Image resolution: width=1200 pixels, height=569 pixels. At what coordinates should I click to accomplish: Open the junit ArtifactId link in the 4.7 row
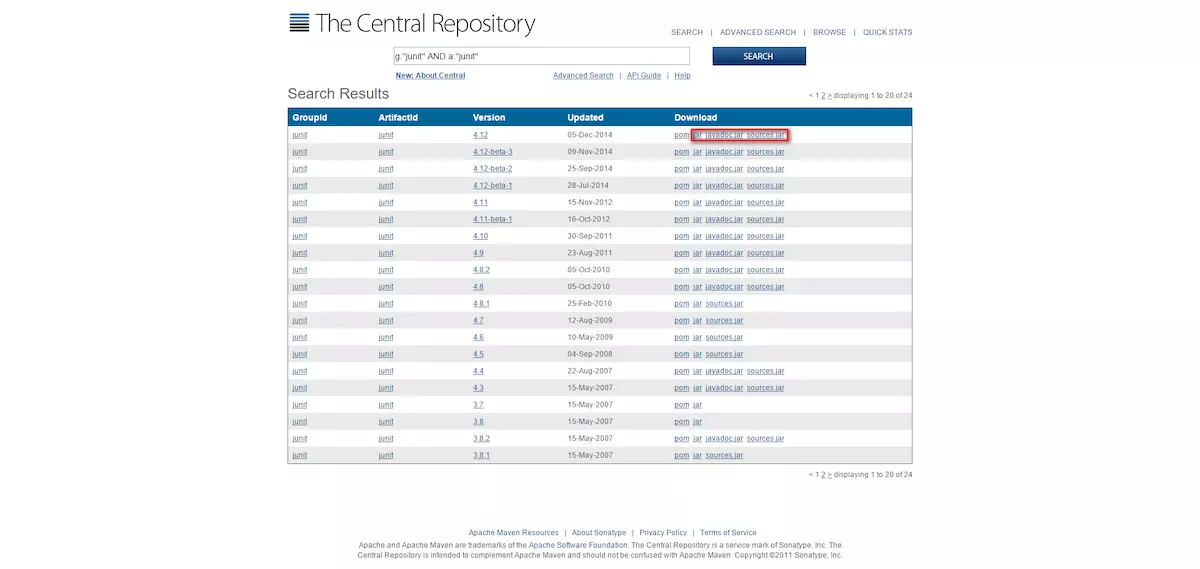click(x=386, y=321)
